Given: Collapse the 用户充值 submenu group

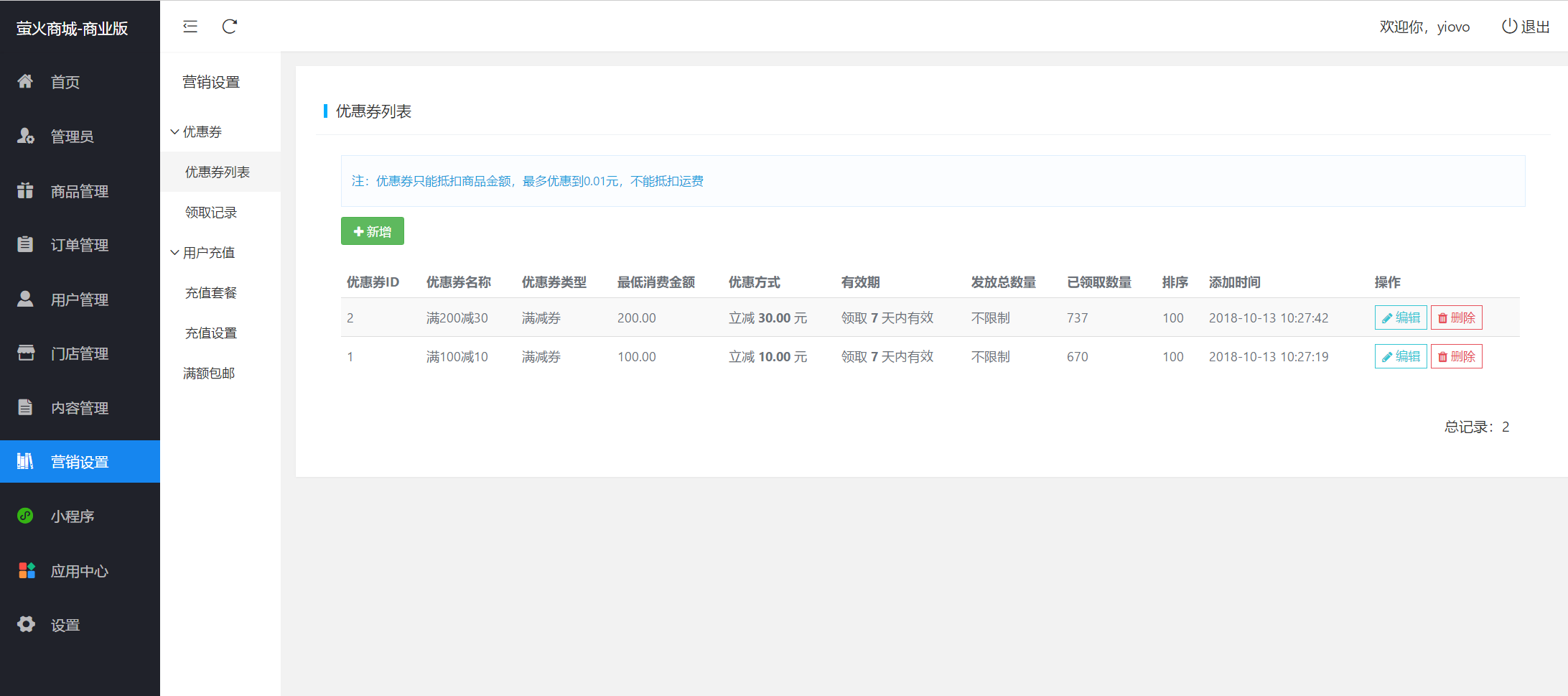Looking at the screenshot, I should pyautogui.click(x=207, y=253).
